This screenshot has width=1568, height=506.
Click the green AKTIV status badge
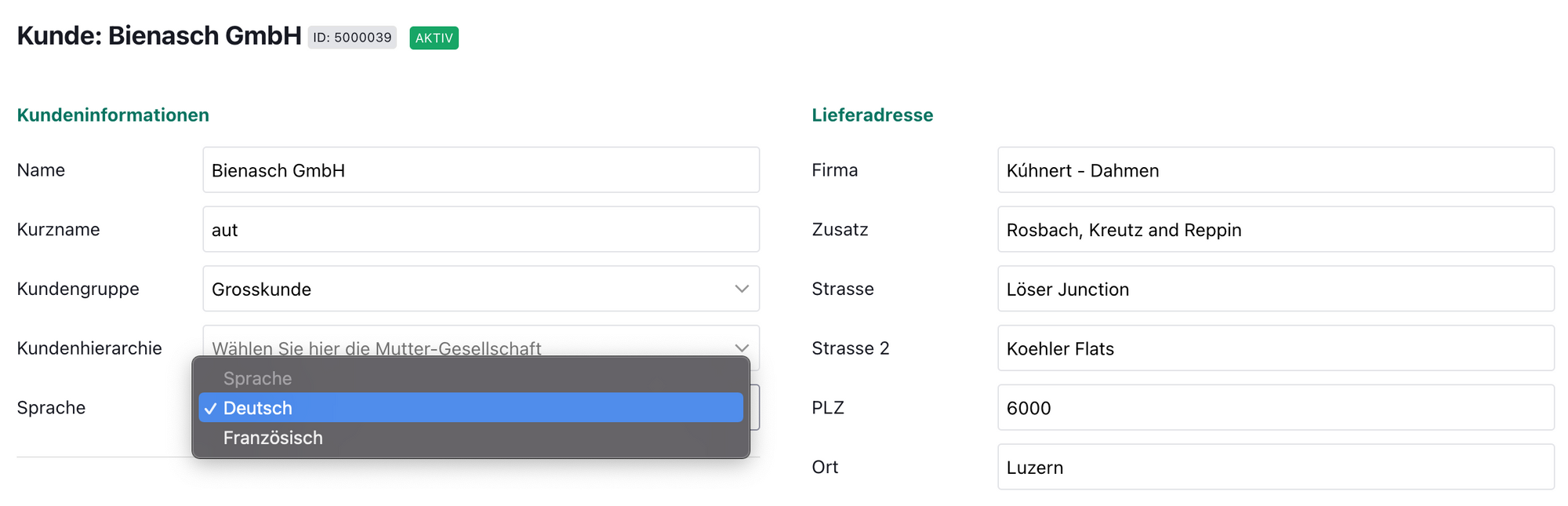click(434, 38)
